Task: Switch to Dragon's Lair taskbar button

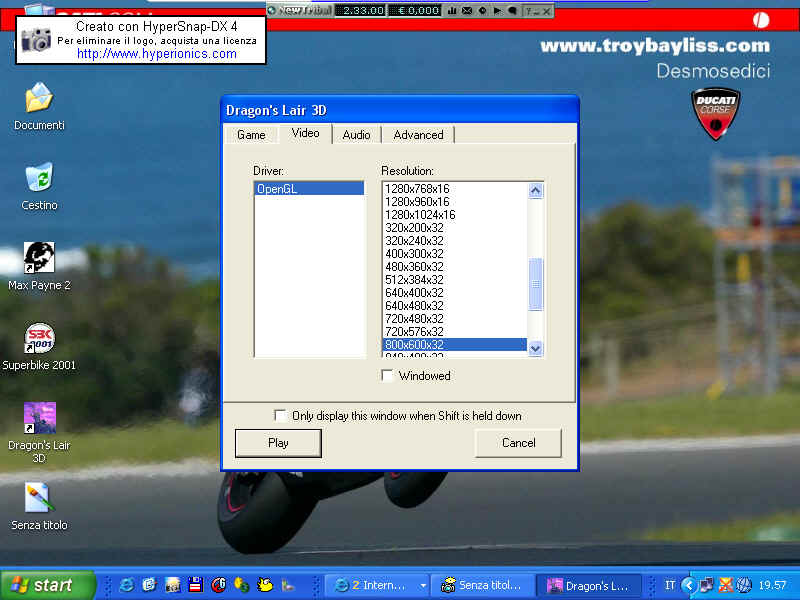Action: [x=589, y=585]
